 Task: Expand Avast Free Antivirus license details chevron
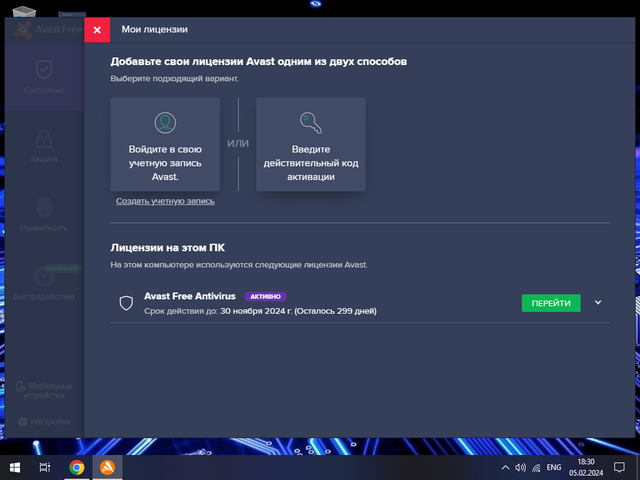point(598,302)
